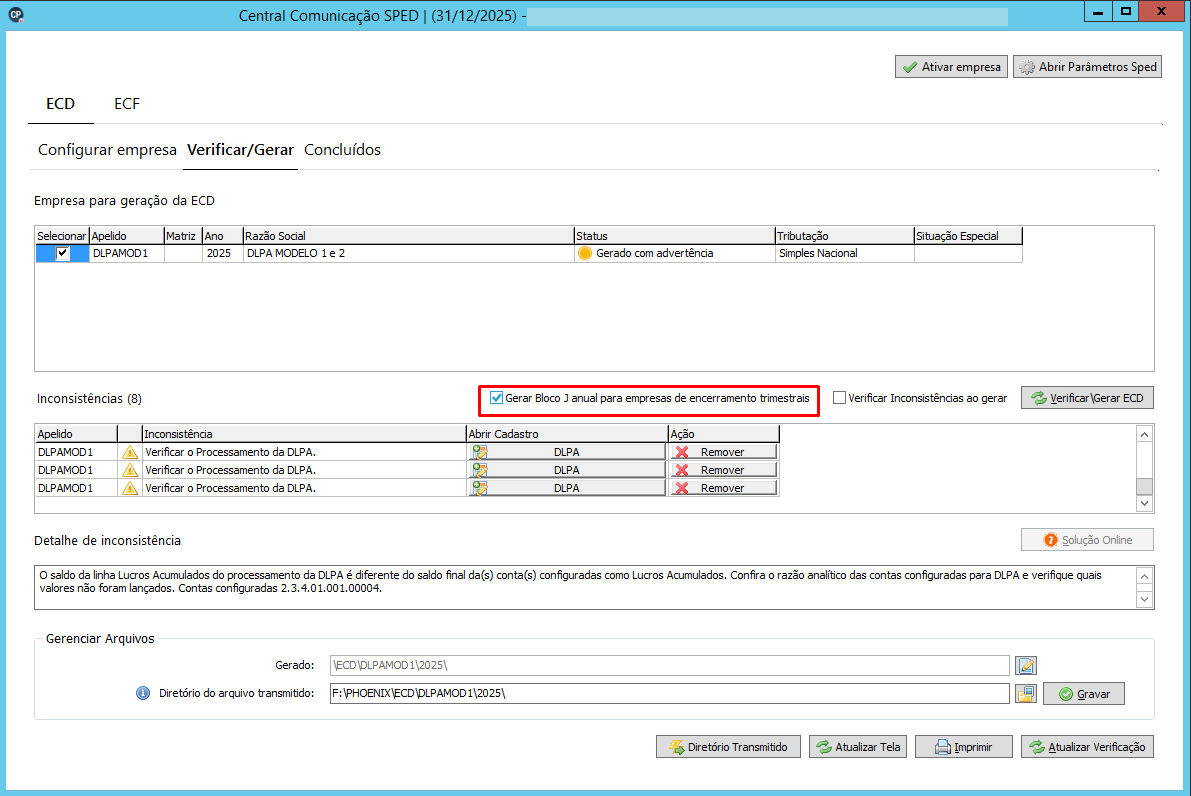Click the detail text scroll down arrow
Screen dimensions: 1191x796
[1145, 599]
